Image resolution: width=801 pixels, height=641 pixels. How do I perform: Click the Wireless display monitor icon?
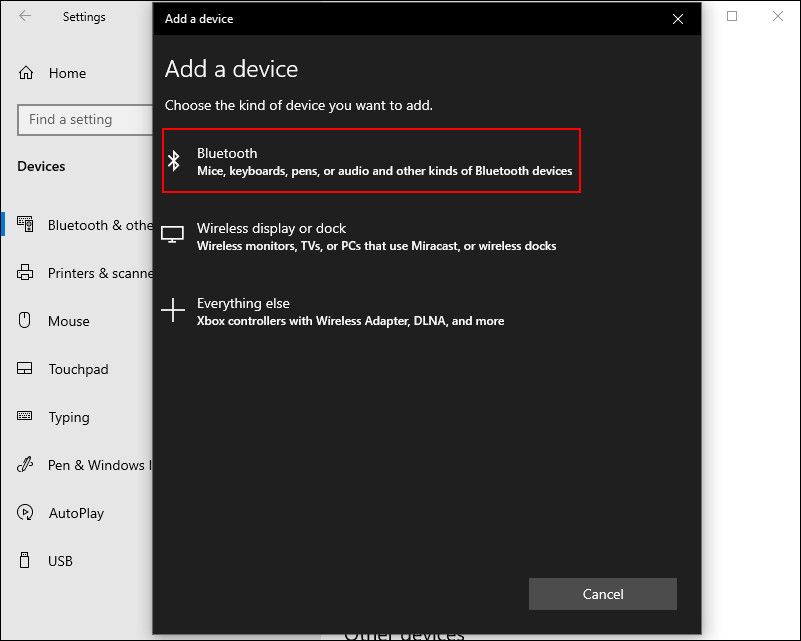tap(173, 235)
